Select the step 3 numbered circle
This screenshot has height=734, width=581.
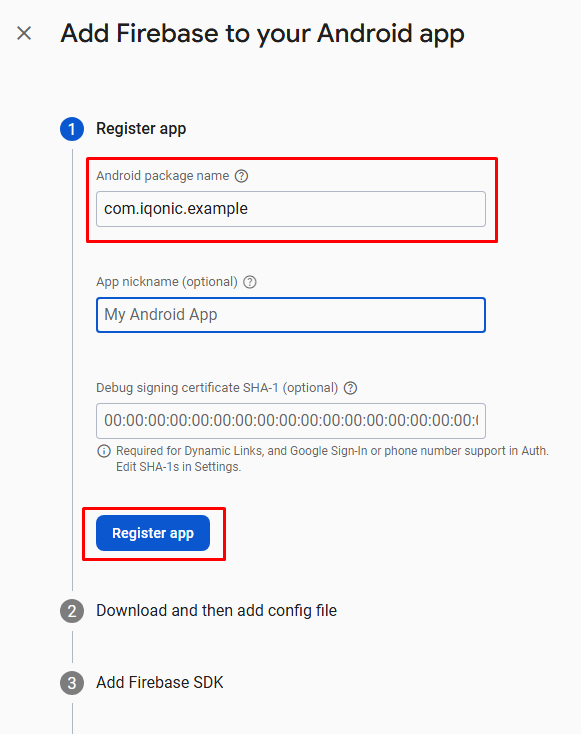pyautogui.click(x=72, y=683)
